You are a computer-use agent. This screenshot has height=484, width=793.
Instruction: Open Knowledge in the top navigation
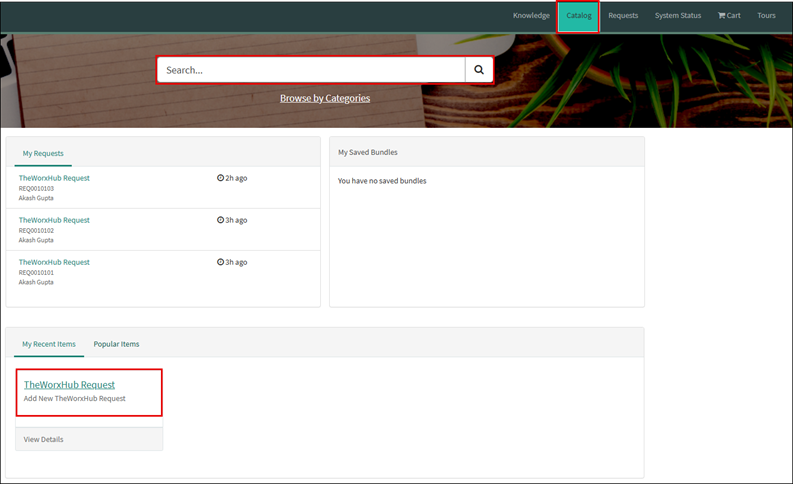point(531,16)
